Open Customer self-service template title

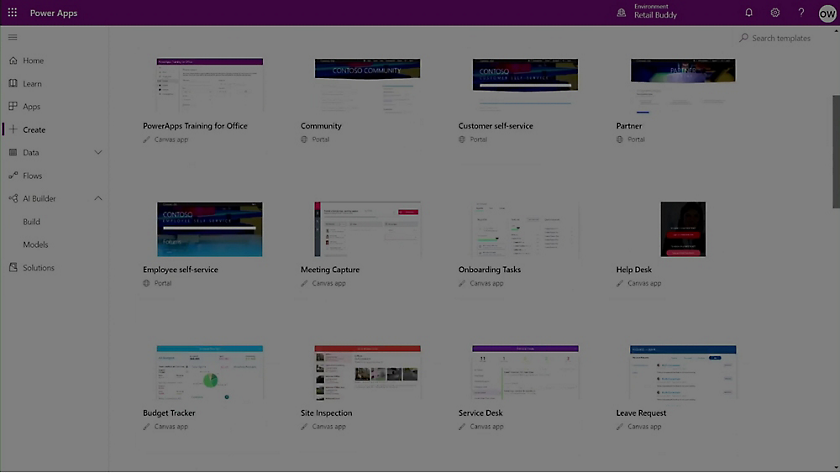(496, 126)
